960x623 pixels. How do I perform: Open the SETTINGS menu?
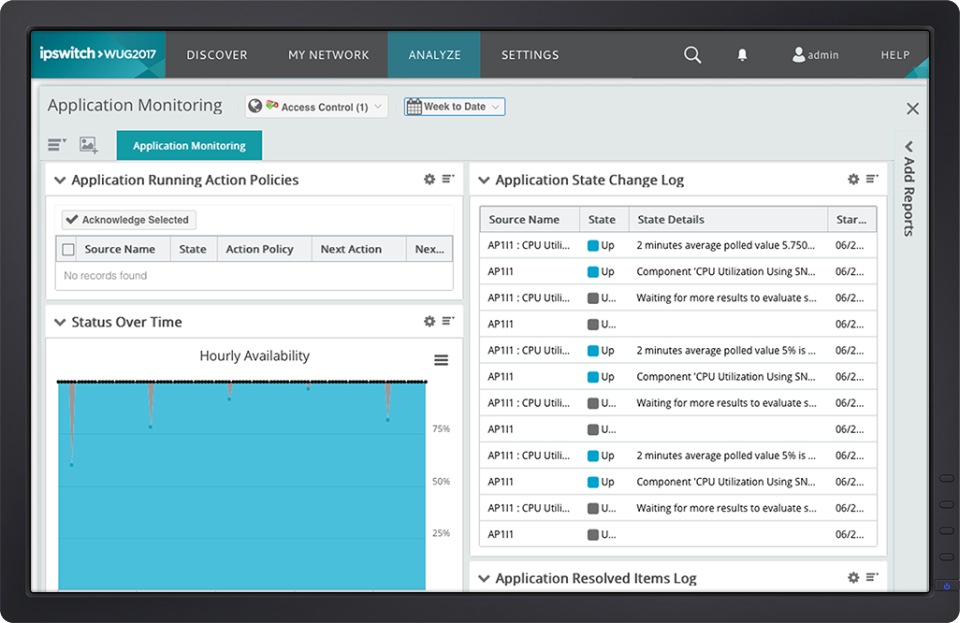(529, 55)
